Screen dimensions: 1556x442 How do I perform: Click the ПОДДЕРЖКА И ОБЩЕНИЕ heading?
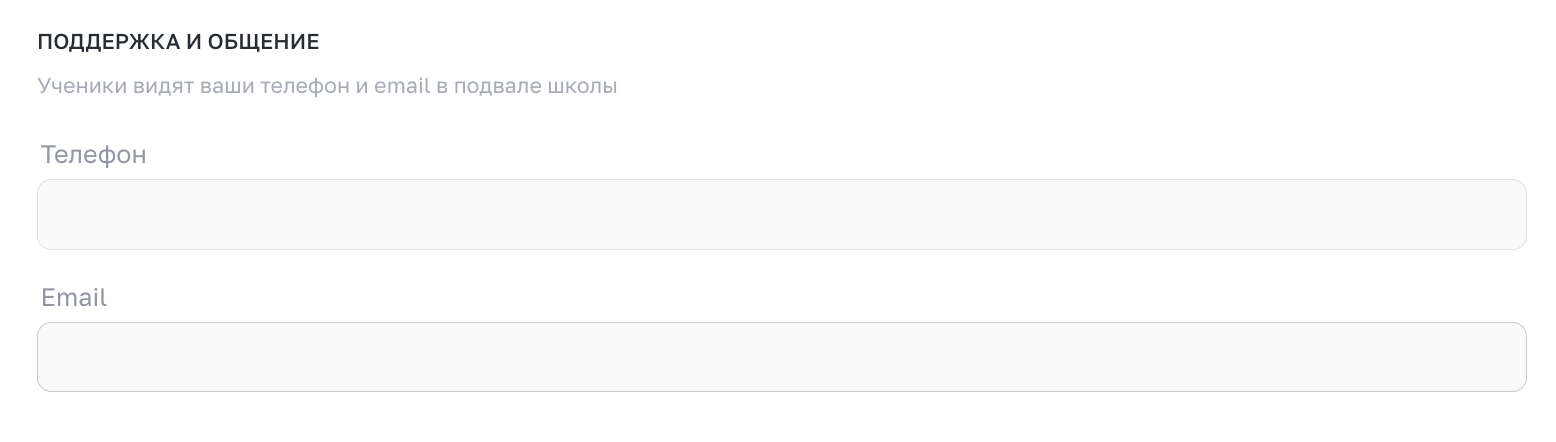[x=178, y=42]
